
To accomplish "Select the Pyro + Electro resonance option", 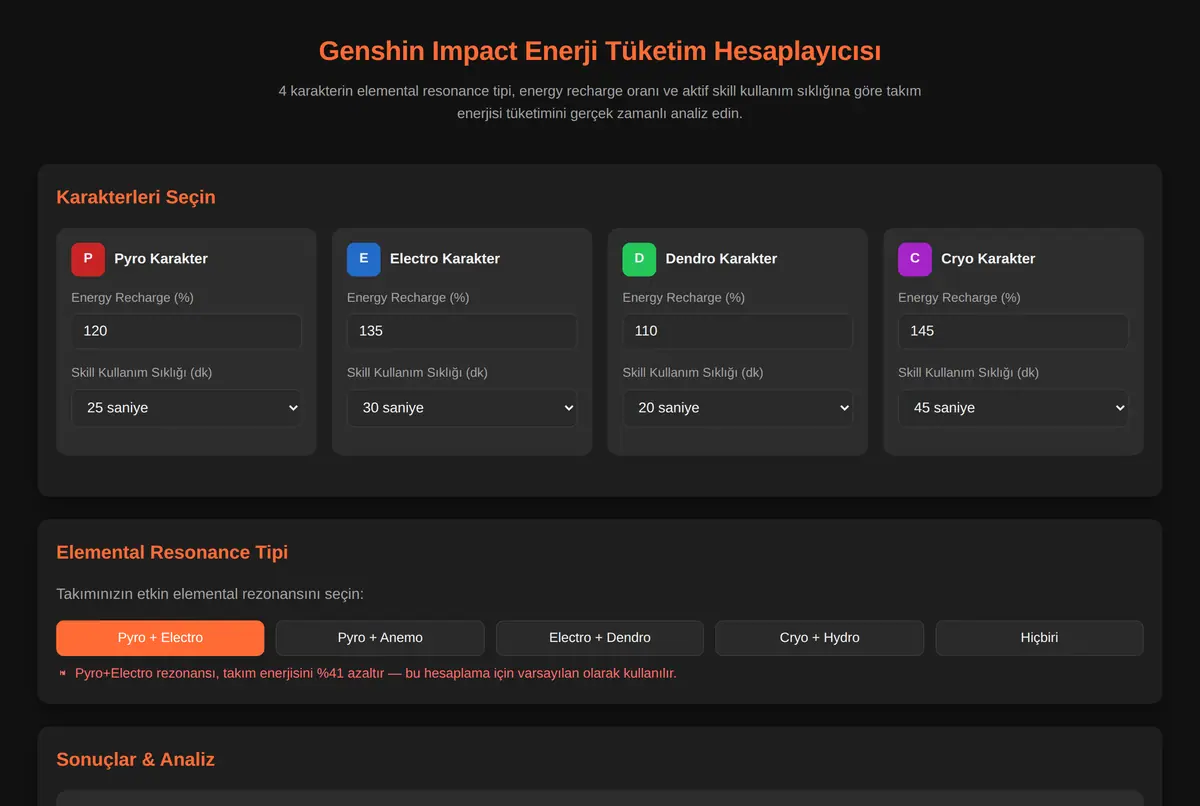I will pyautogui.click(x=160, y=638).
